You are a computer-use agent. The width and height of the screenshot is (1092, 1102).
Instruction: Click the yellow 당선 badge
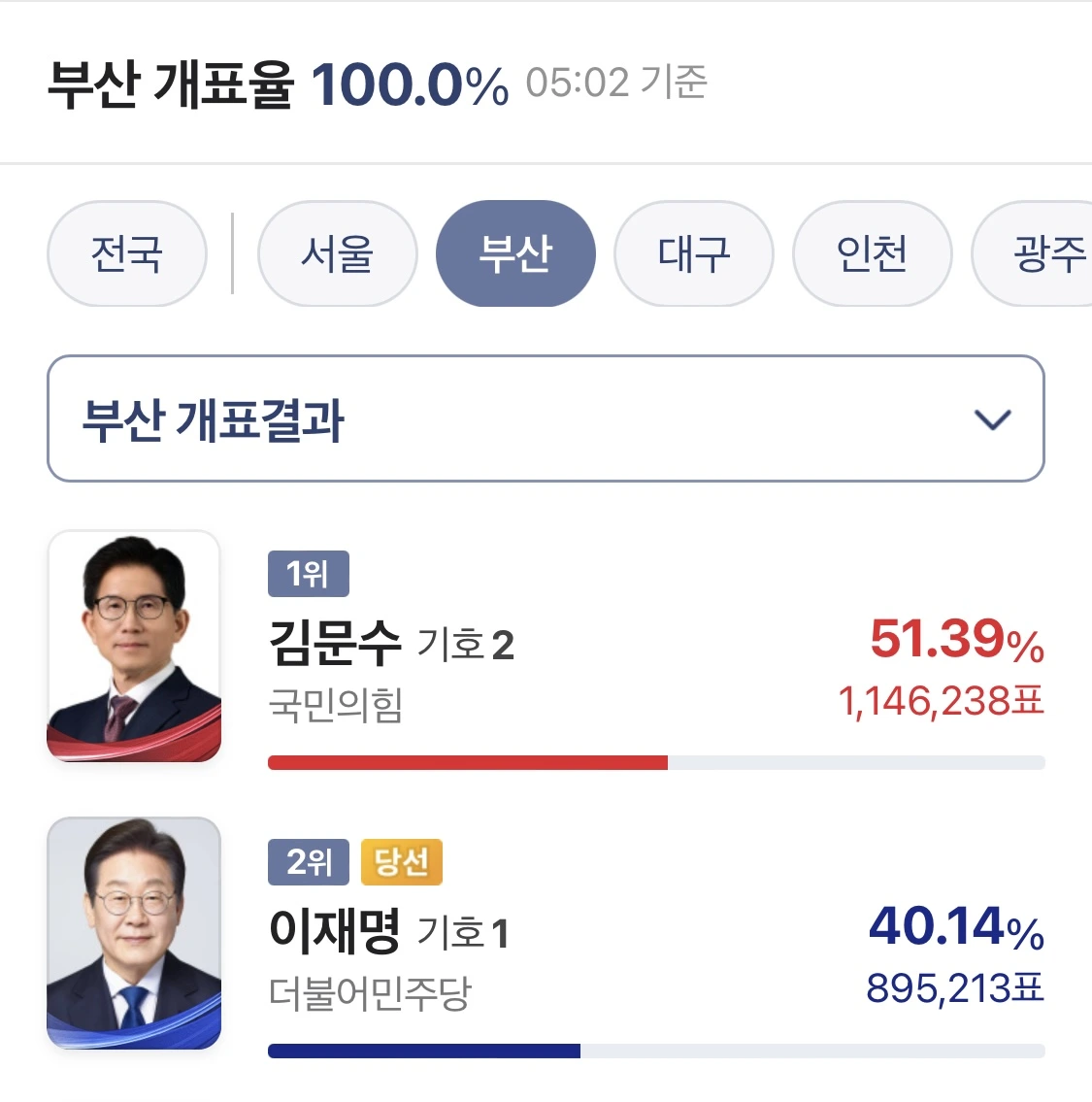(402, 861)
